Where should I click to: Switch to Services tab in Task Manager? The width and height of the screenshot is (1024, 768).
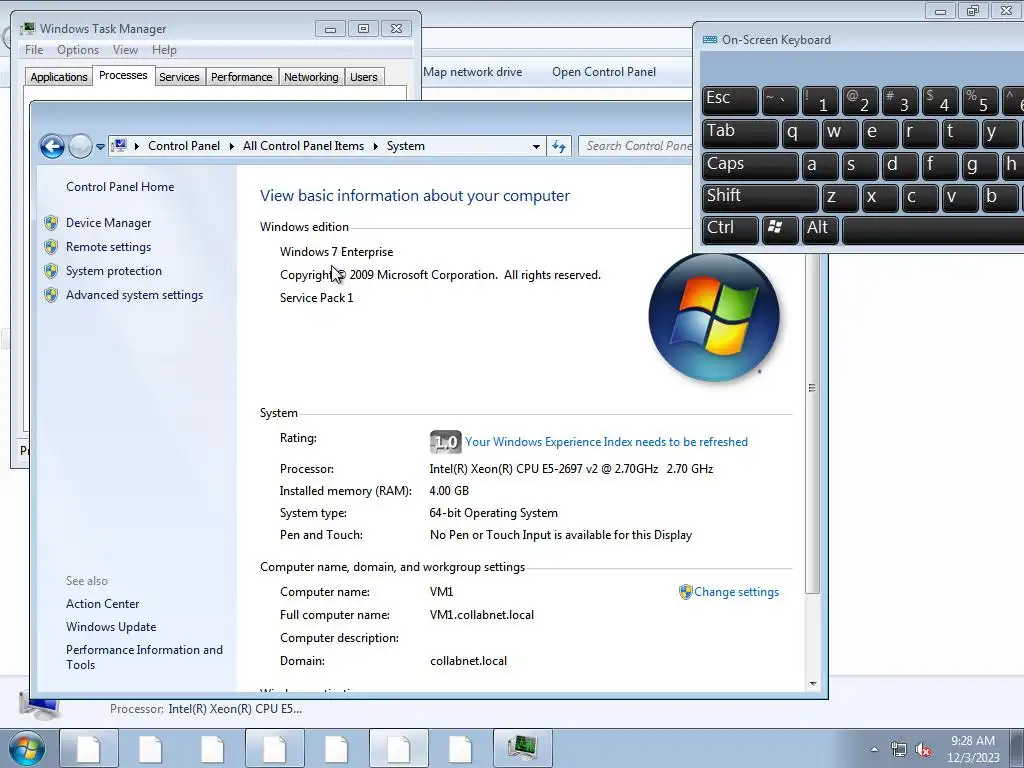(x=179, y=77)
